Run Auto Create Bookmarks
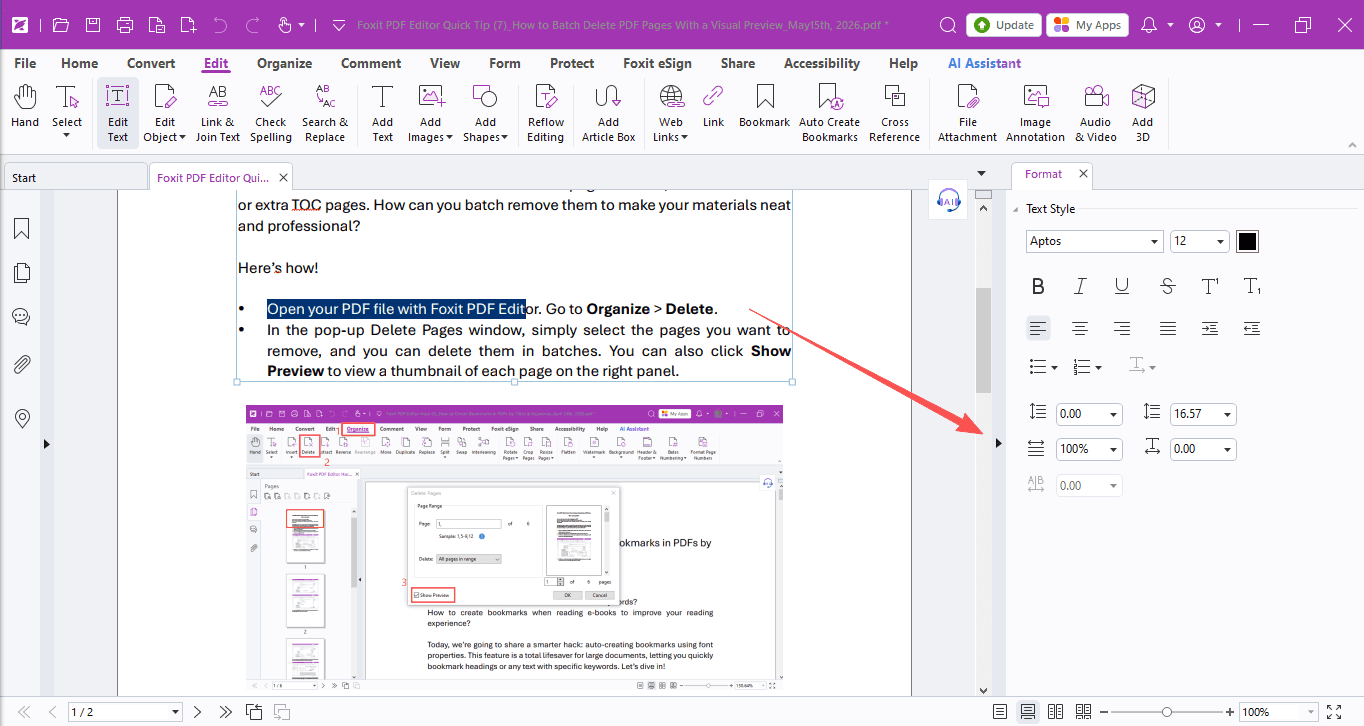Viewport: 1364px width, 726px height. point(829,112)
